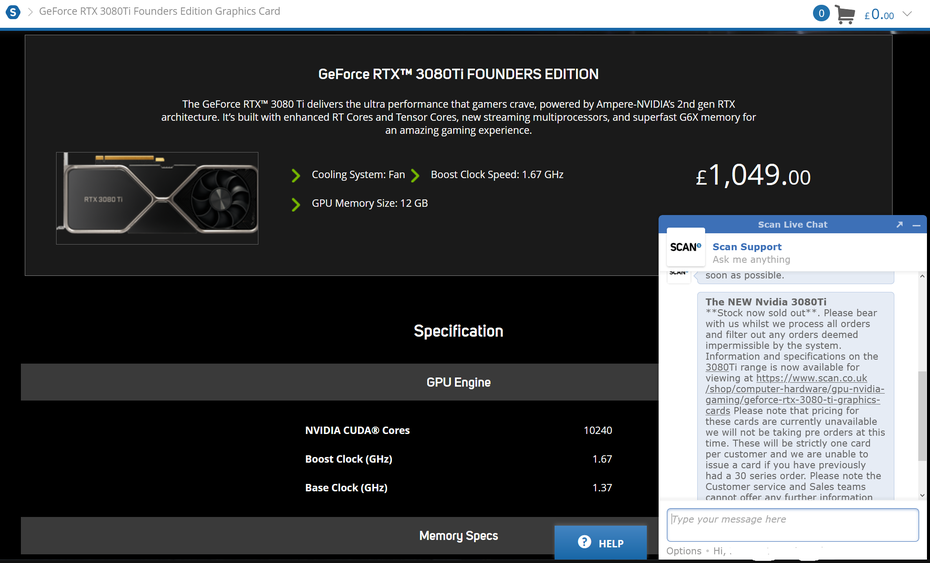
Task: Click the chat scrollbar thumb
Action: pos(922,415)
